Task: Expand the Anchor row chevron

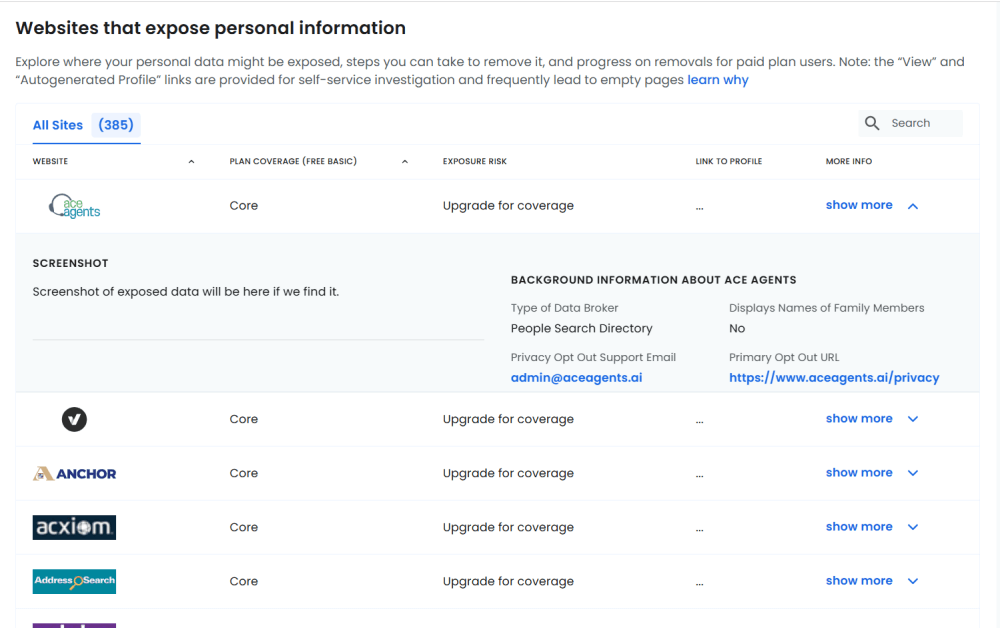Action: [x=912, y=473]
